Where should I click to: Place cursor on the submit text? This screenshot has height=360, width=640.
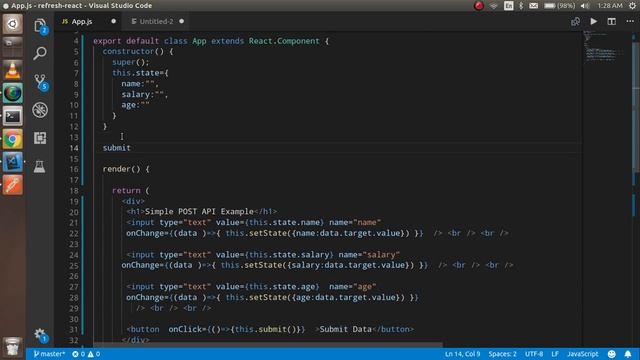coord(117,148)
